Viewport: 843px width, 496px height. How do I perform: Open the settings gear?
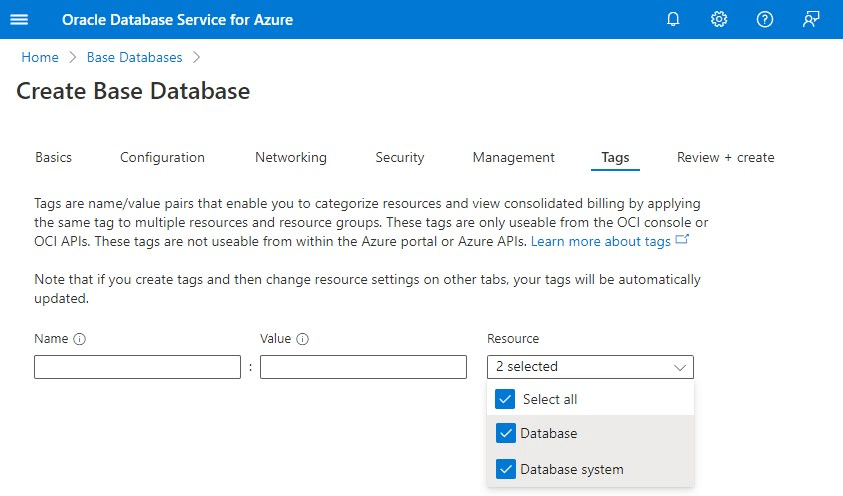[x=719, y=20]
